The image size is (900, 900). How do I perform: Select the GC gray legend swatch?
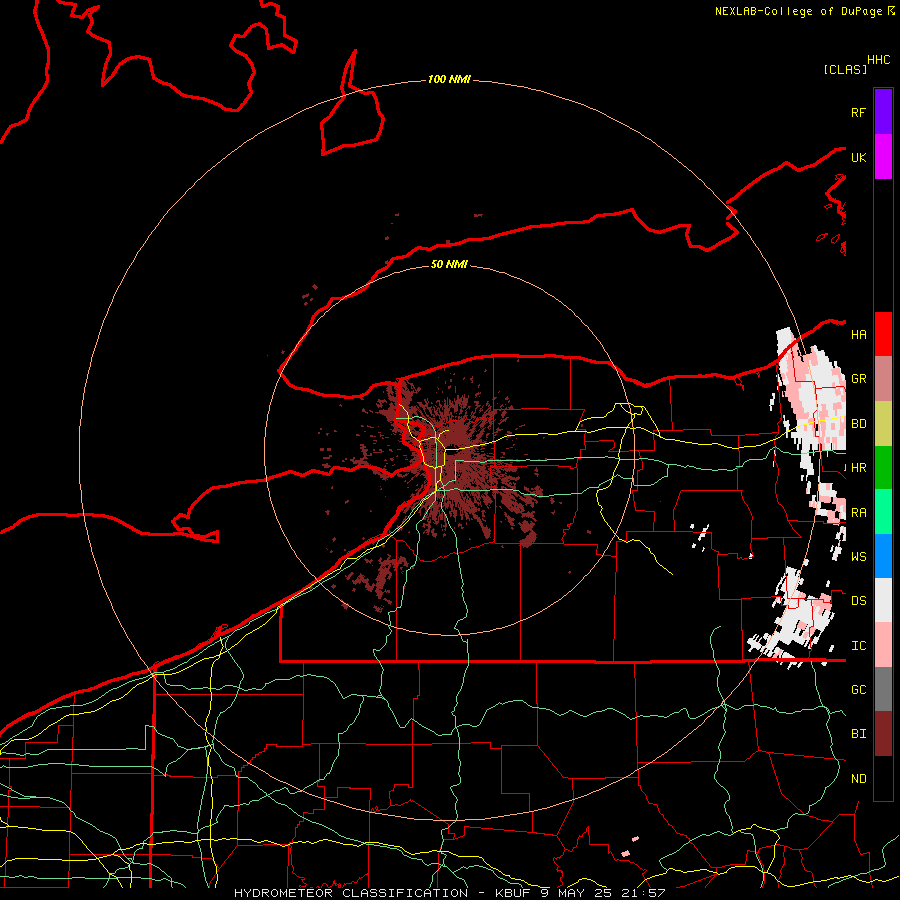[883, 689]
